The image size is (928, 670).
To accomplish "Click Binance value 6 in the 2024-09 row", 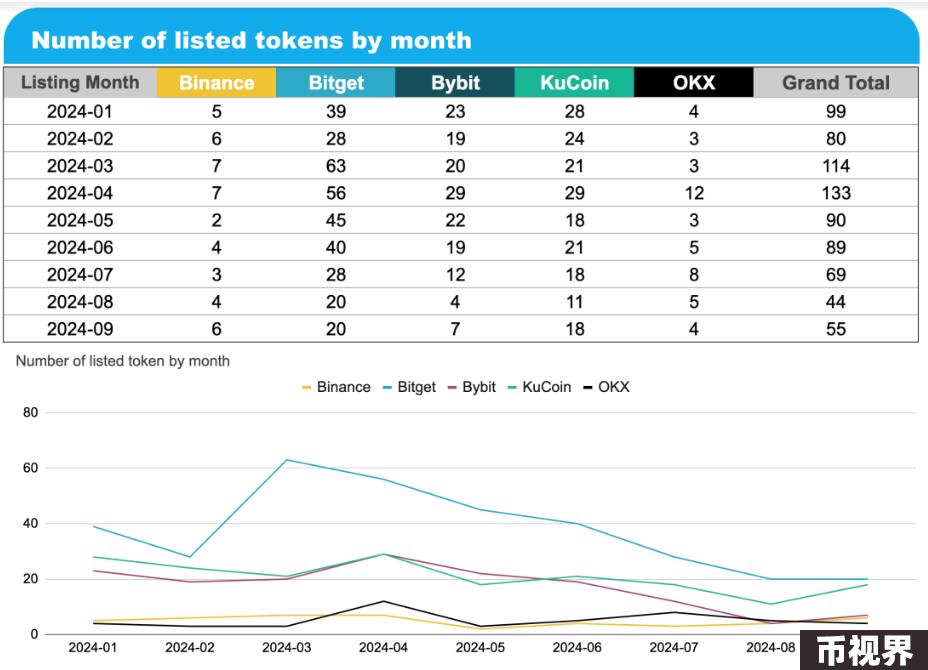I will [217, 329].
